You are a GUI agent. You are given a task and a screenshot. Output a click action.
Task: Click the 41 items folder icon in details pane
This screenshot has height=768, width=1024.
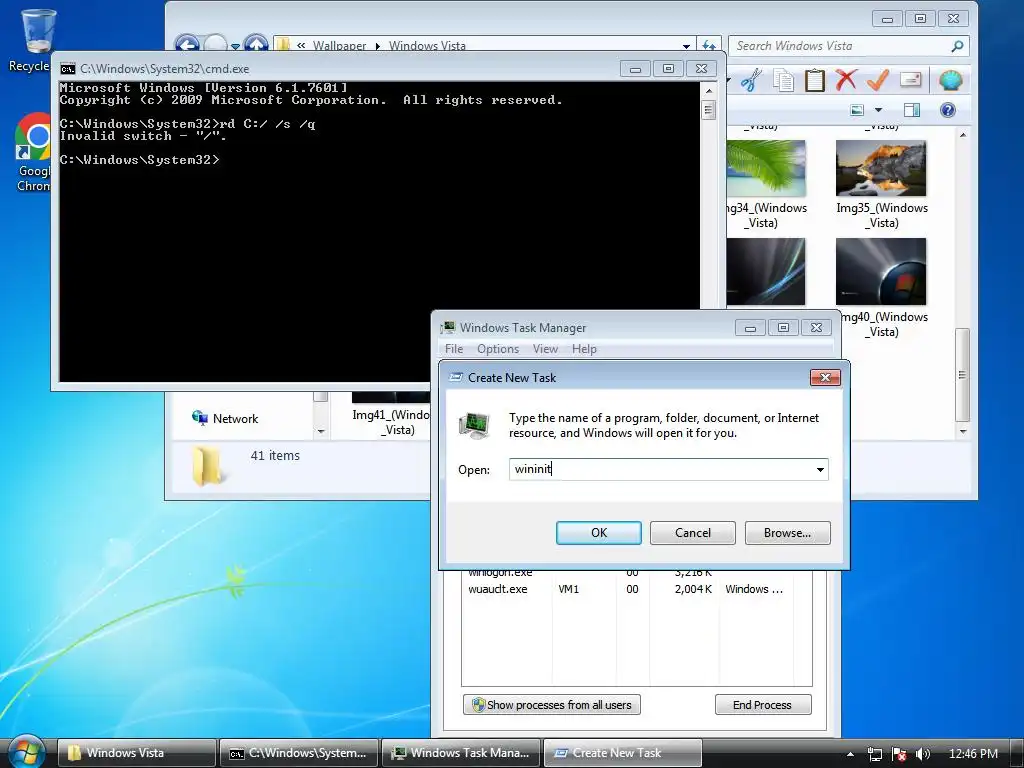point(209,465)
